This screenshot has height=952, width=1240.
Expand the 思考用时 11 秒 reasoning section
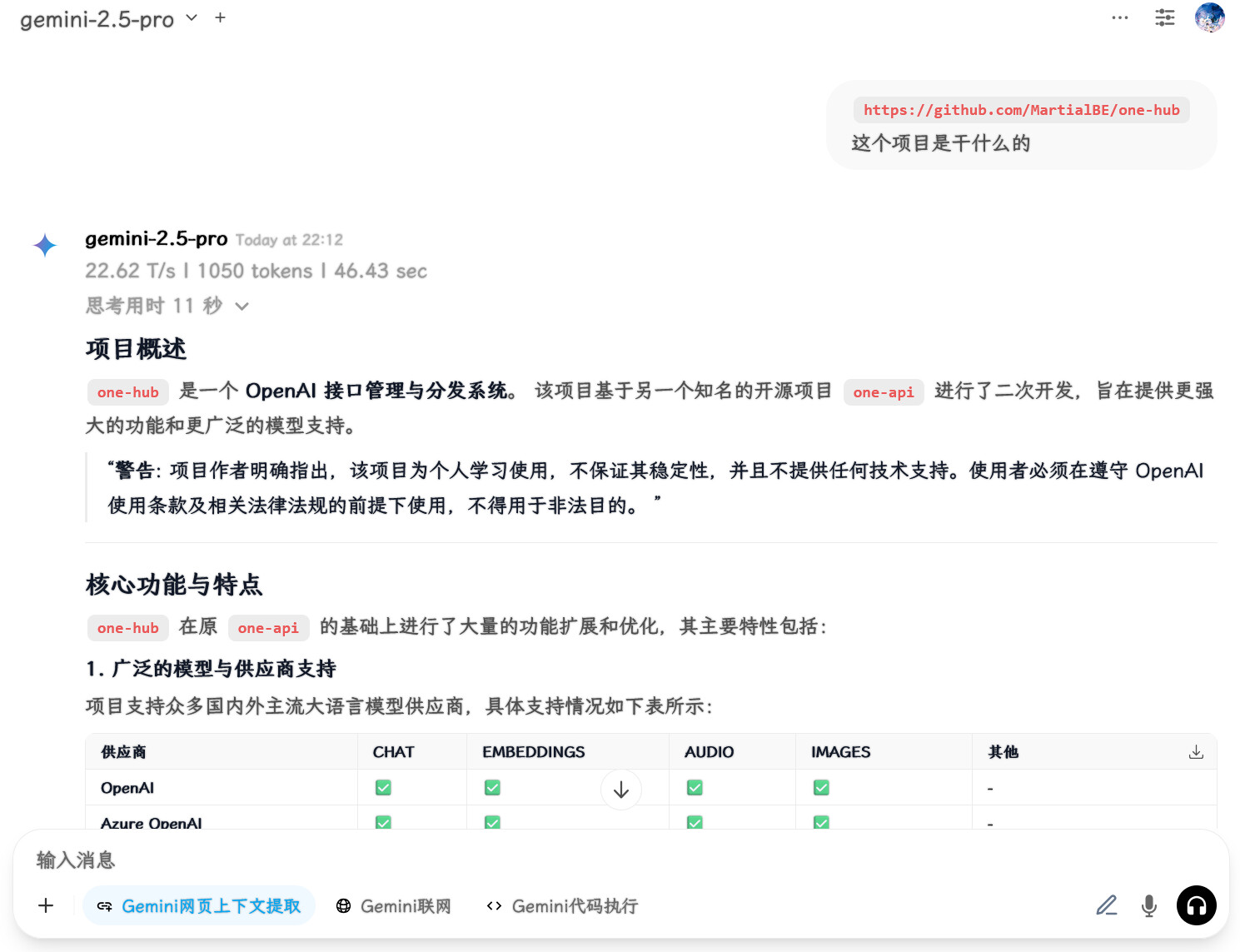click(x=167, y=306)
